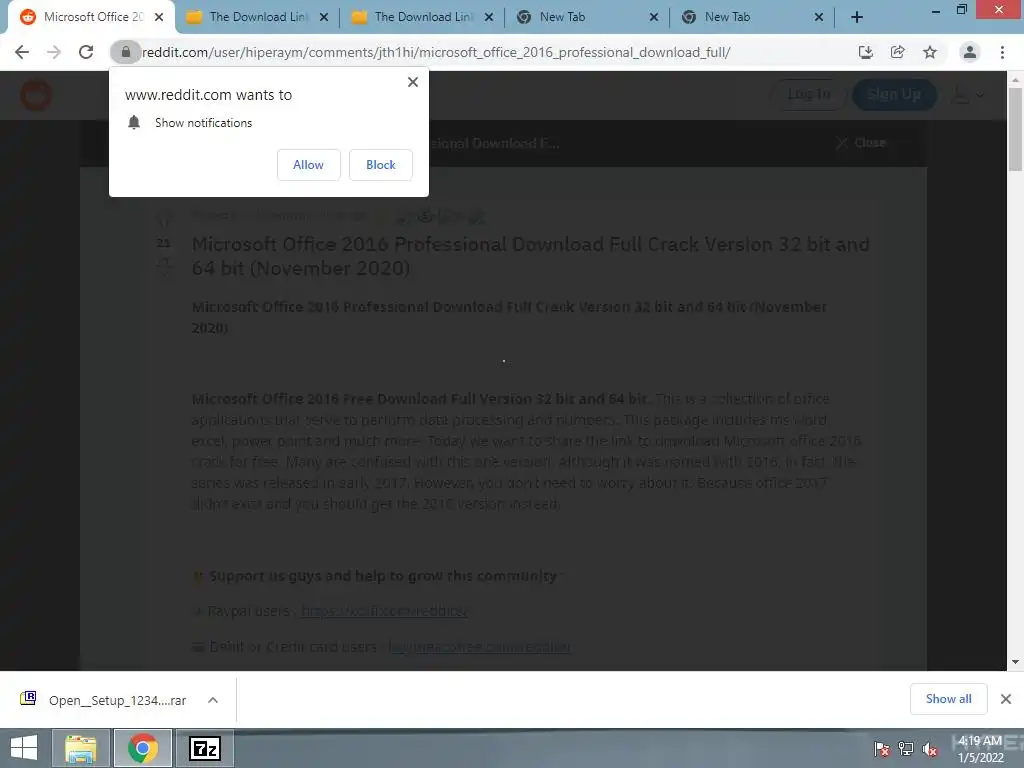
Task: Click the address bar URL
Action: 436,52
